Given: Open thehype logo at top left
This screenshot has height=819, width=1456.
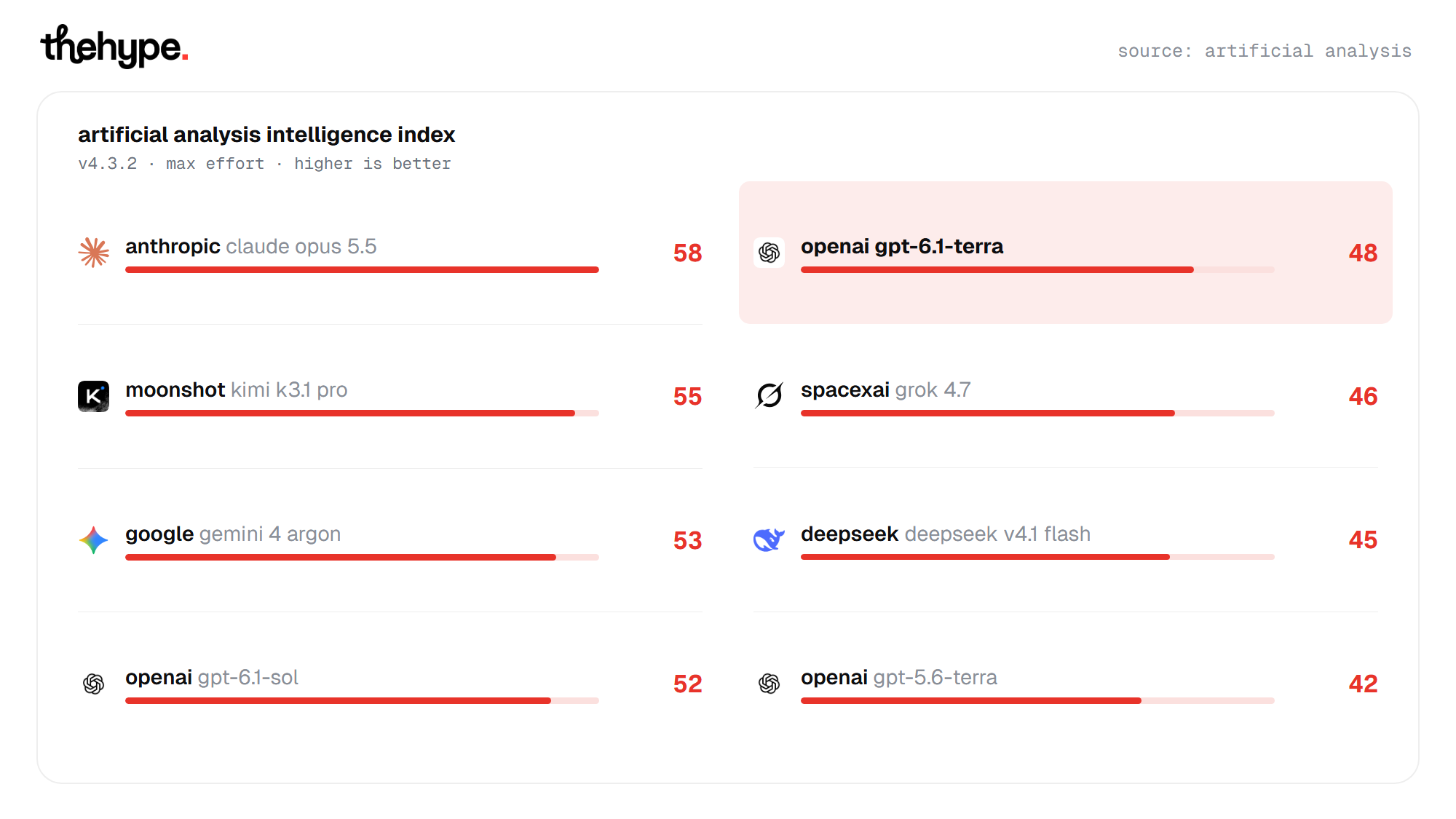Looking at the screenshot, I should [114, 47].
